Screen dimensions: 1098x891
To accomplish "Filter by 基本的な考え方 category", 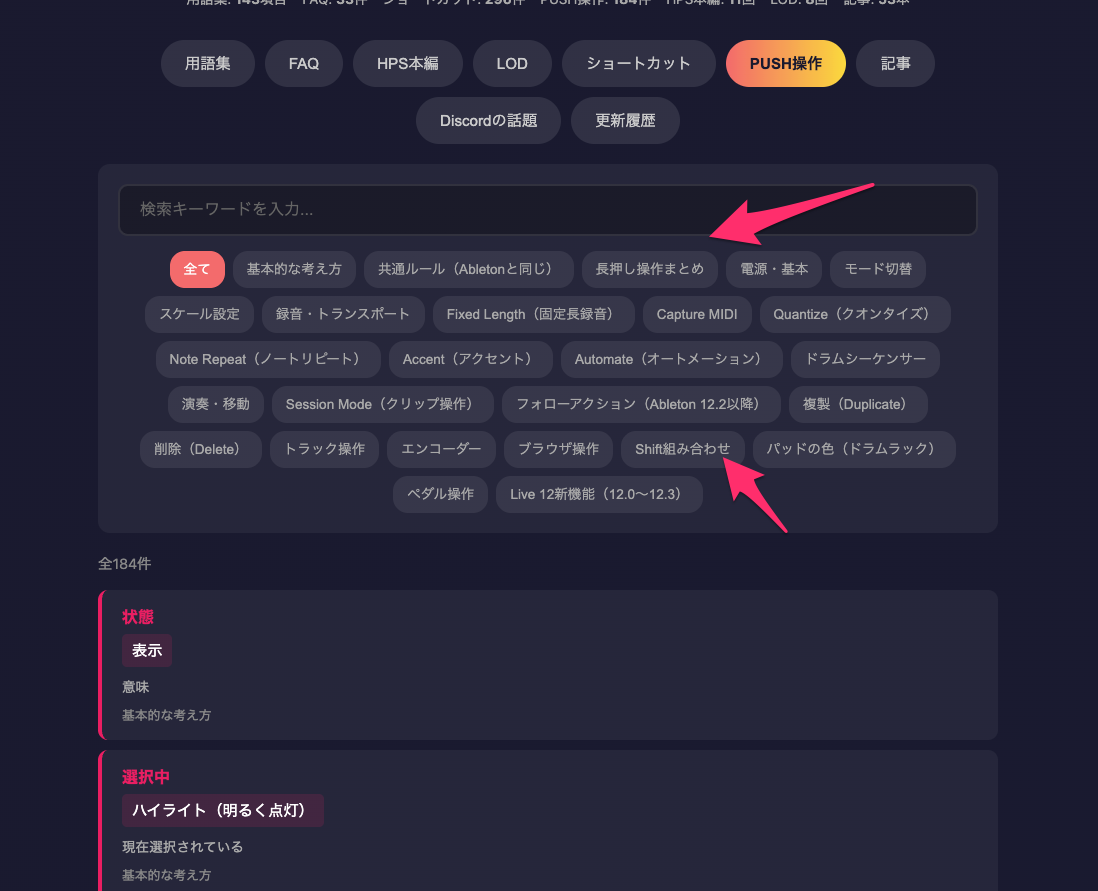I will 294,269.
